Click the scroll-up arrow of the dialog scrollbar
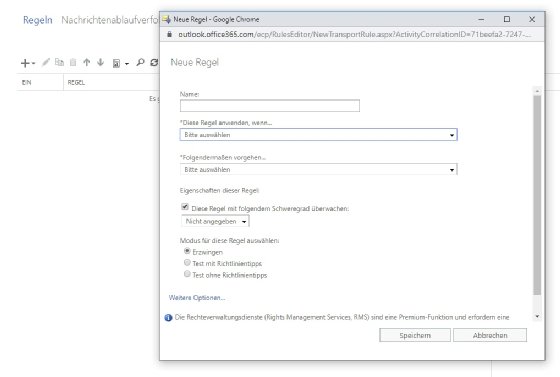560x377 pixels. point(537,91)
